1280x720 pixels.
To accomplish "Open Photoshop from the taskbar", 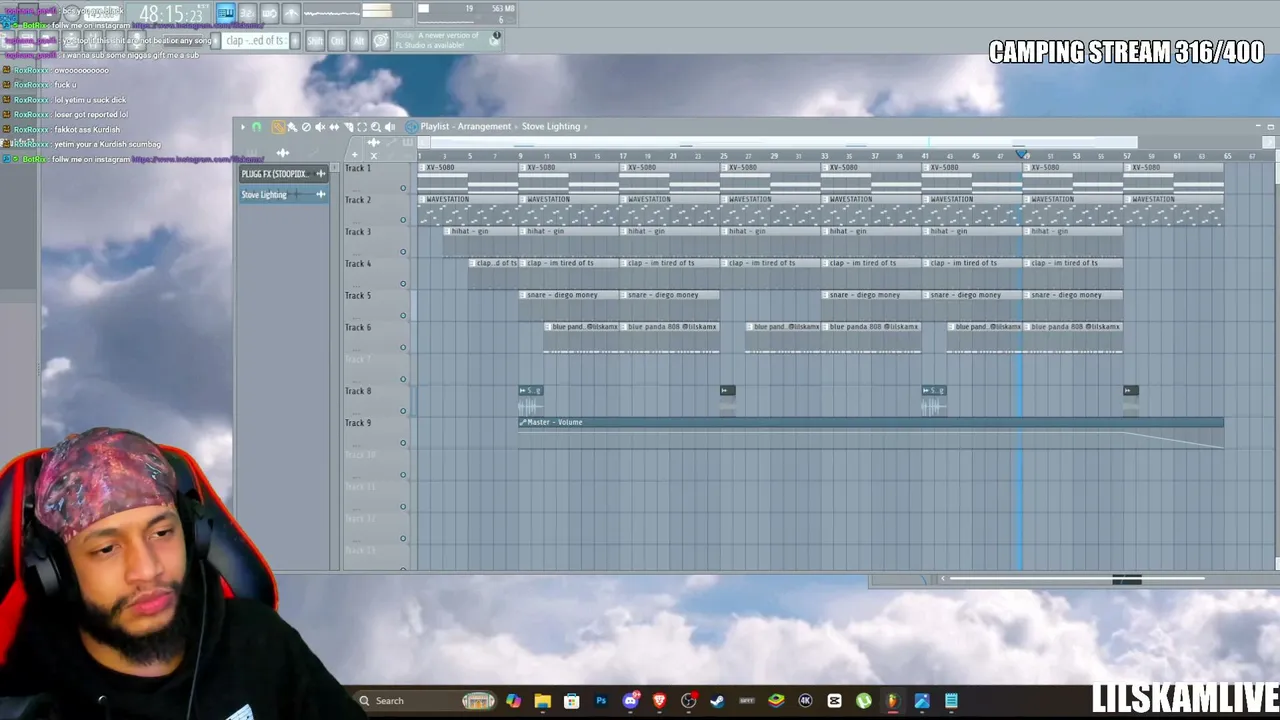I will point(601,701).
